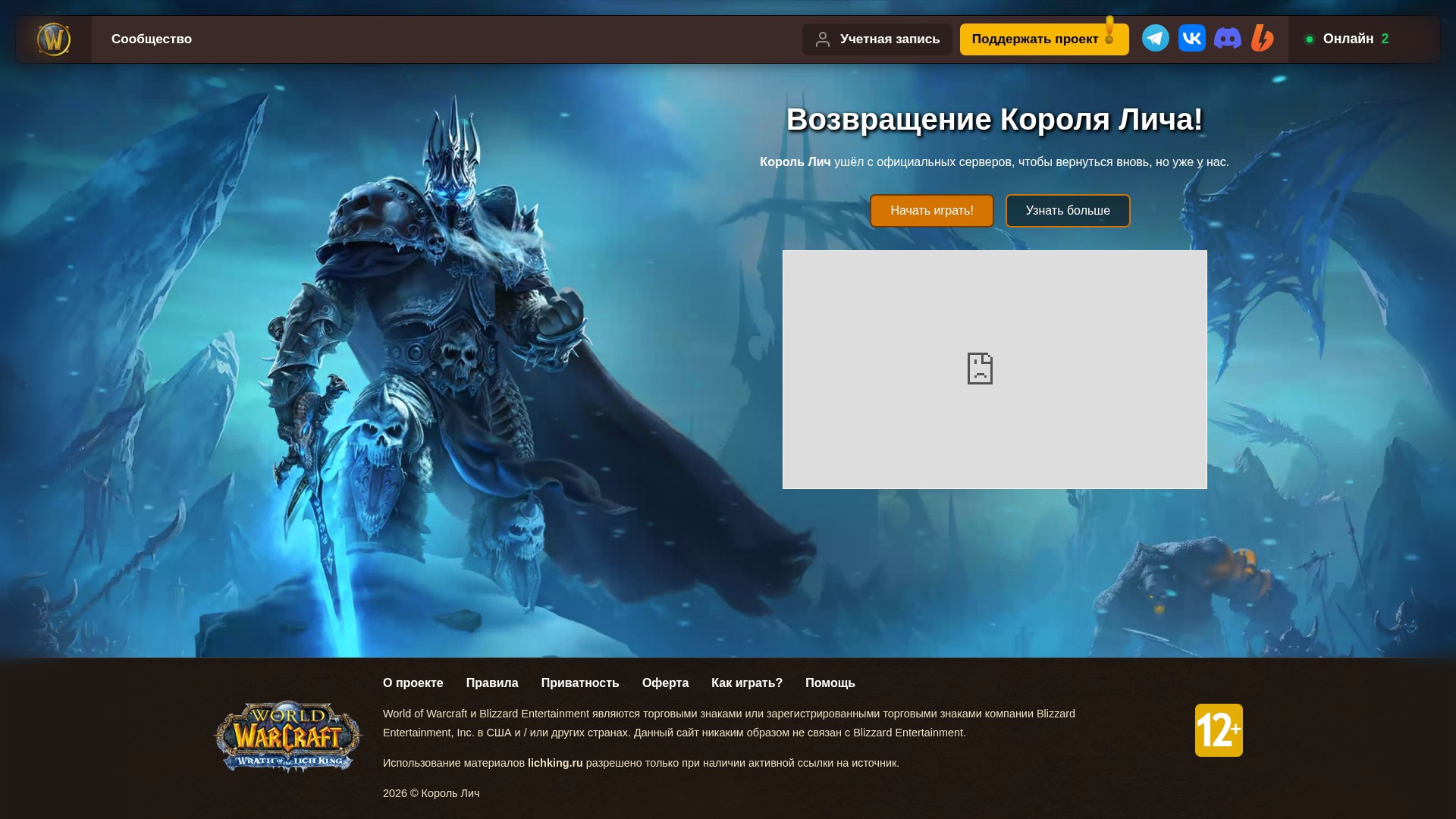Open the Telegram channel icon
Image resolution: width=1456 pixels, height=819 pixels.
[x=1156, y=38]
